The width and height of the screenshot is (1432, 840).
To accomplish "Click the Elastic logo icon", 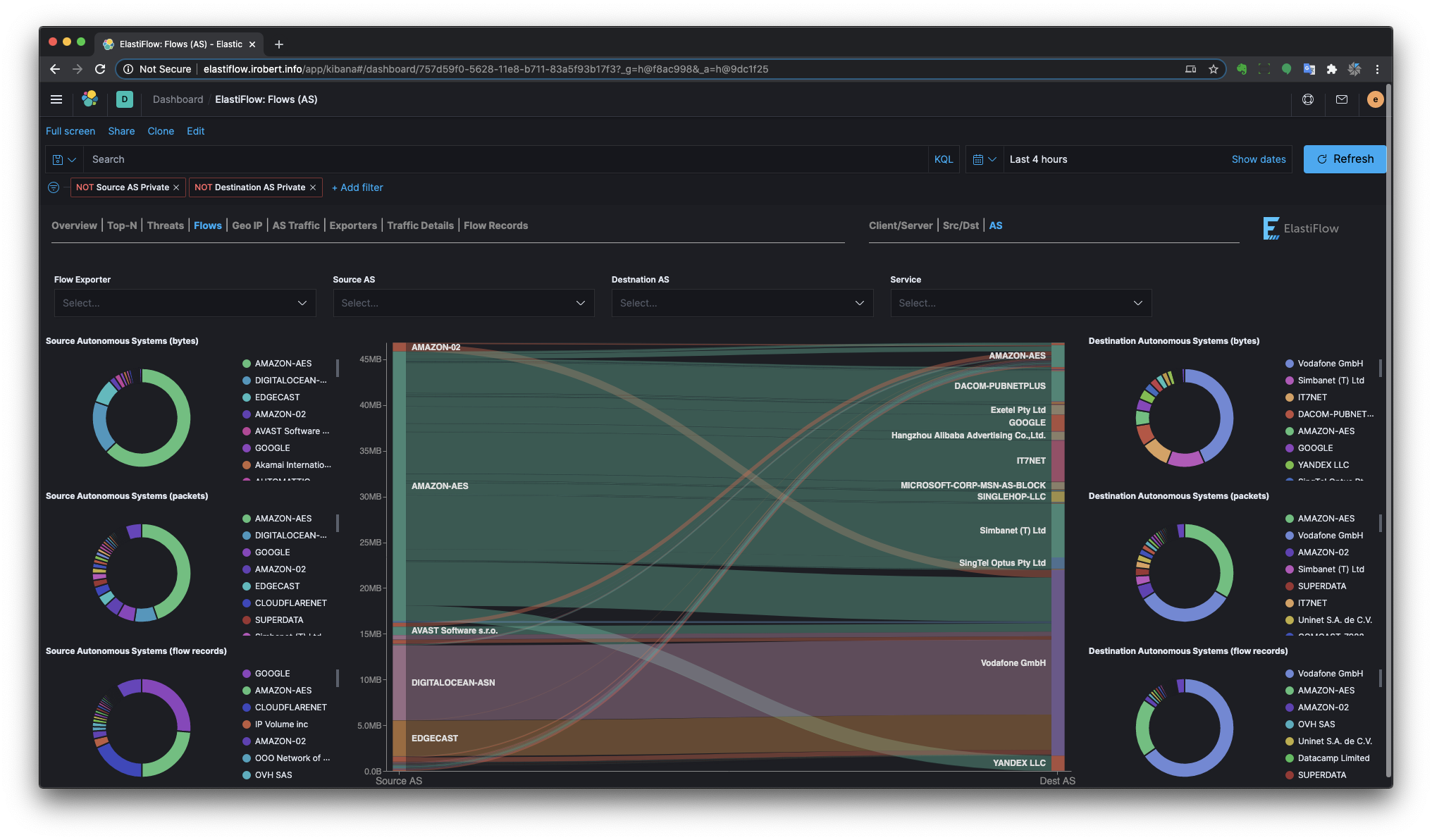I will coord(89,99).
